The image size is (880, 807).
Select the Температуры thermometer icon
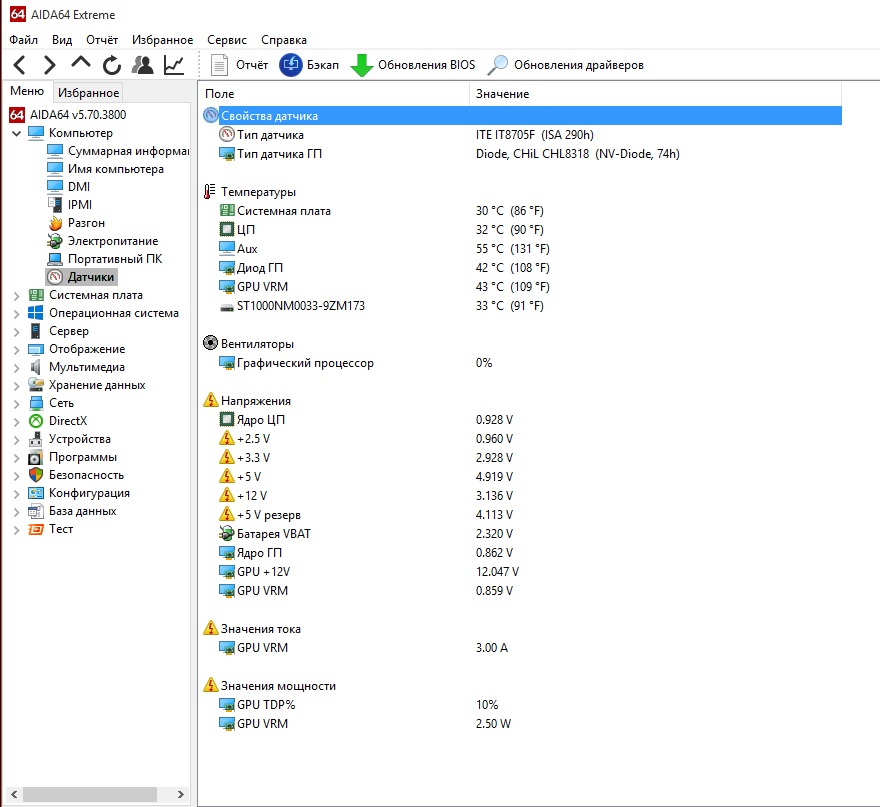210,191
